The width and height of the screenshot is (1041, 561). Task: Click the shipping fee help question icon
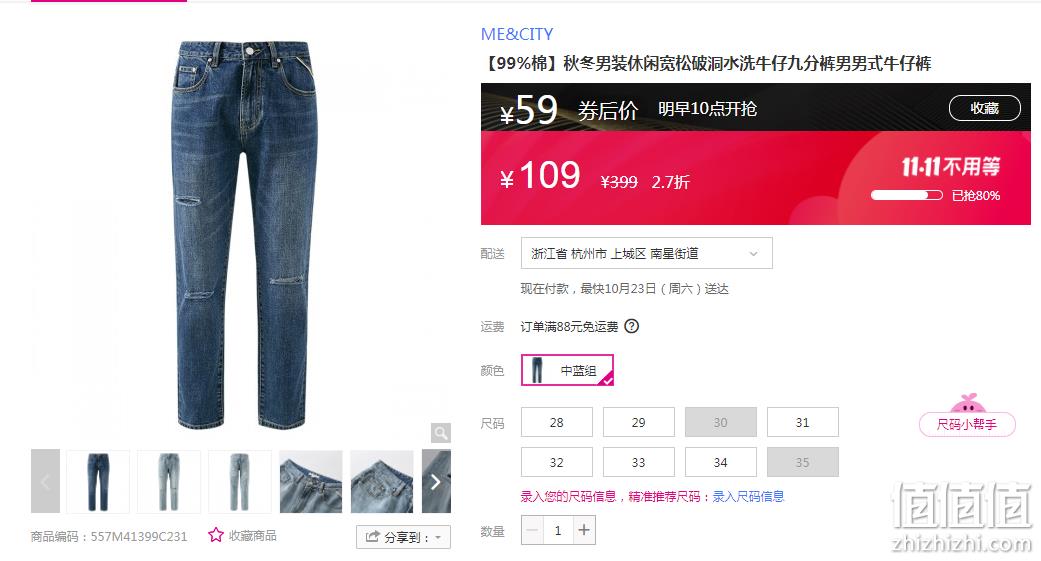point(632,326)
